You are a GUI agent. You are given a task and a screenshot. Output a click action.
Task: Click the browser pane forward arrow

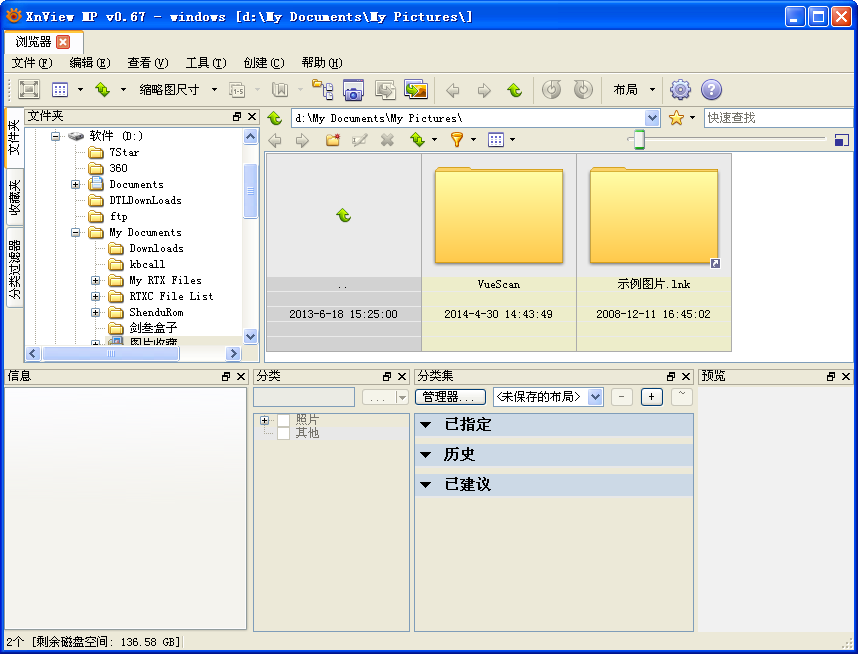[302, 140]
